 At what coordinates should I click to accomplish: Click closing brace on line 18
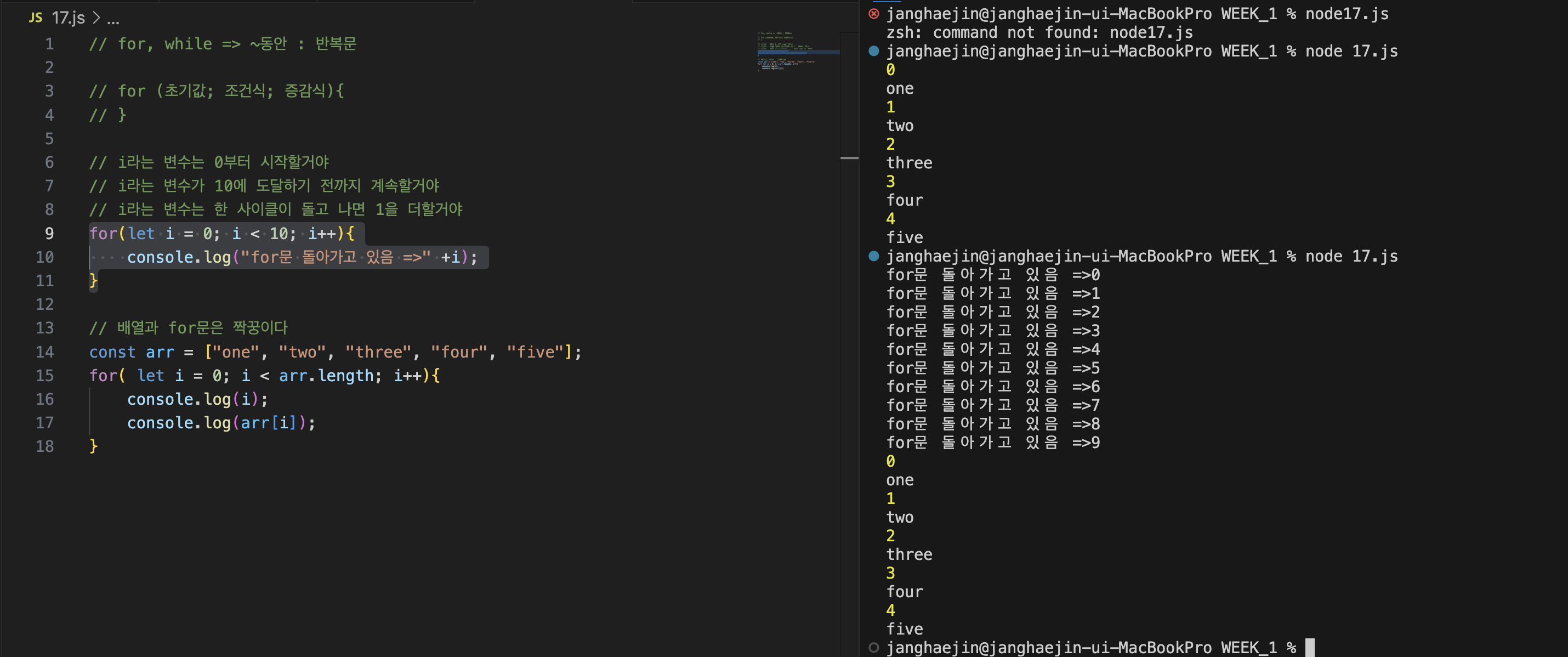click(x=93, y=446)
